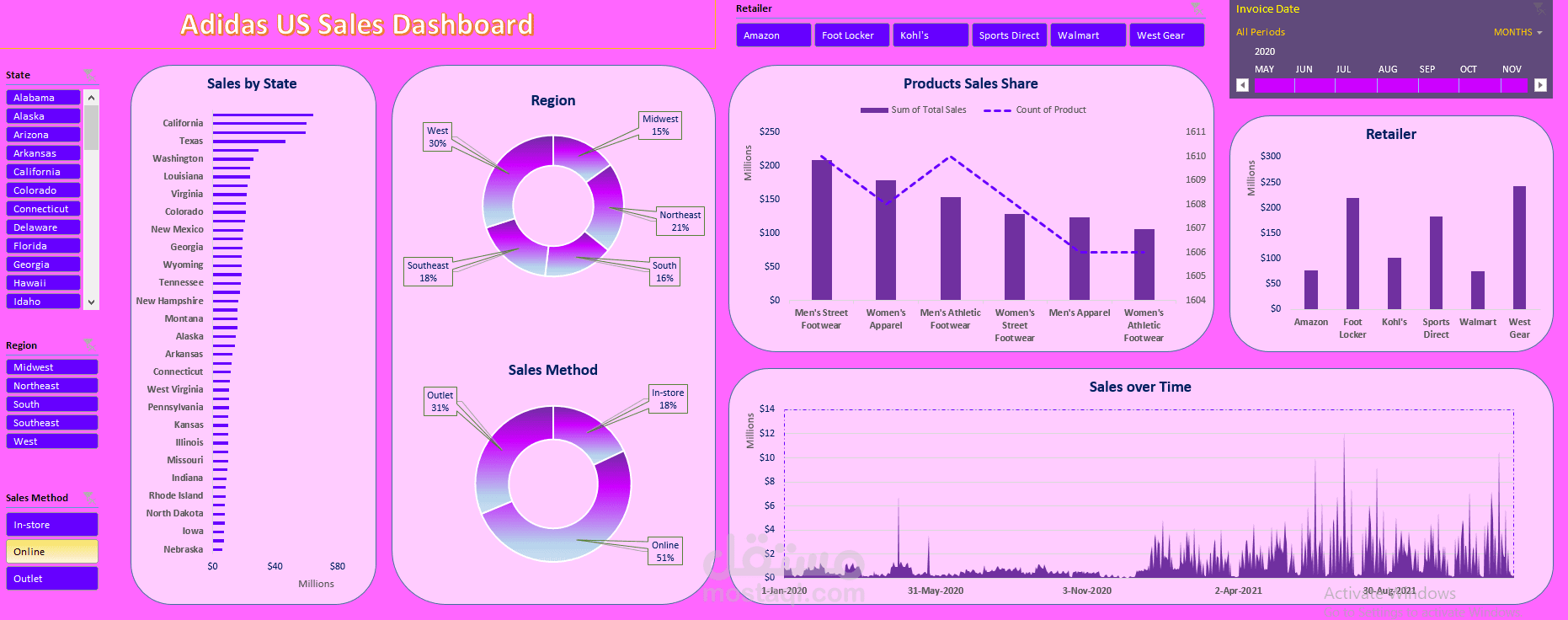Viewport: 1568px width, 620px height.
Task: Select the OCT segment on the timeline
Action: tap(1480, 85)
